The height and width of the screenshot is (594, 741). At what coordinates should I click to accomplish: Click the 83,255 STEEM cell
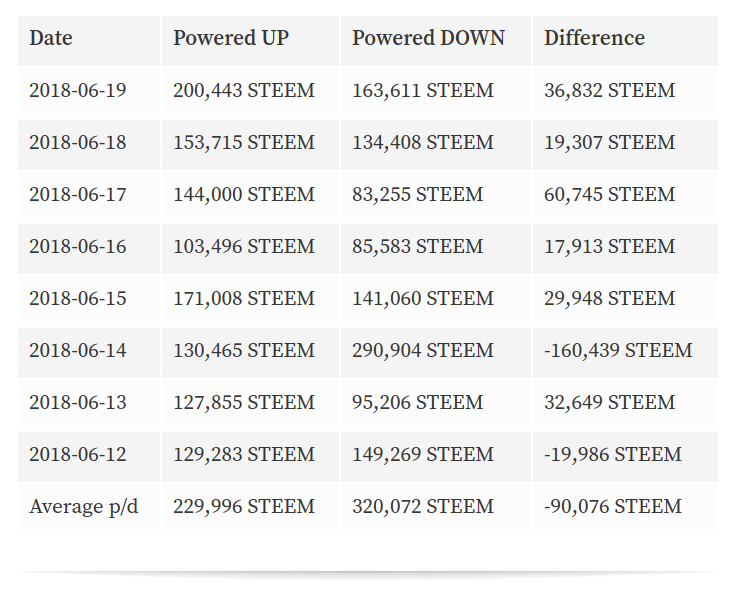436,197
